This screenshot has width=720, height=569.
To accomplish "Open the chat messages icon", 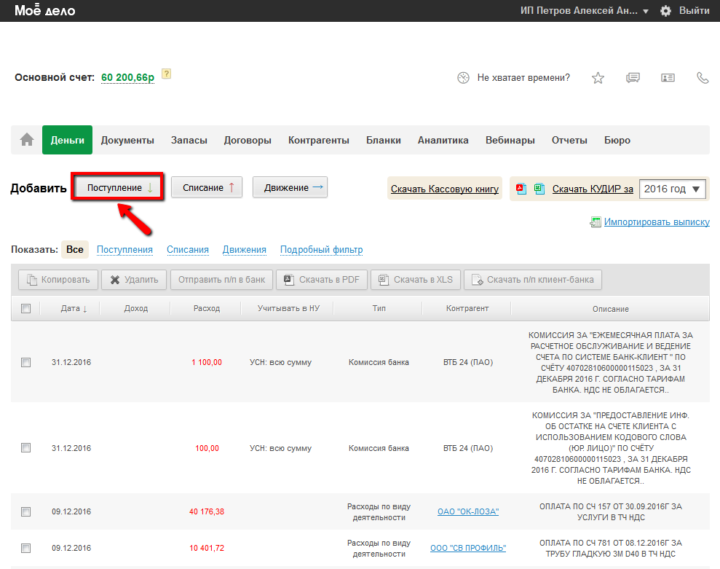I will click(x=632, y=78).
